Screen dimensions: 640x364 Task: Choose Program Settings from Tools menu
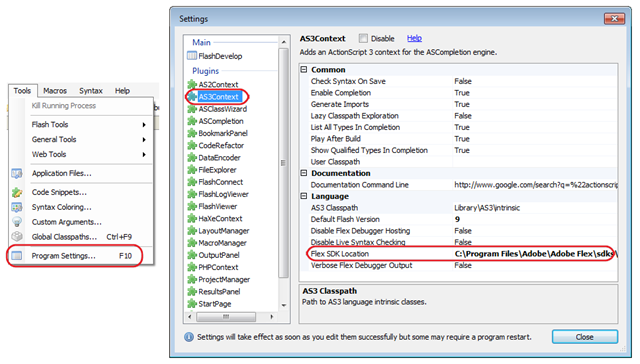tap(81, 256)
